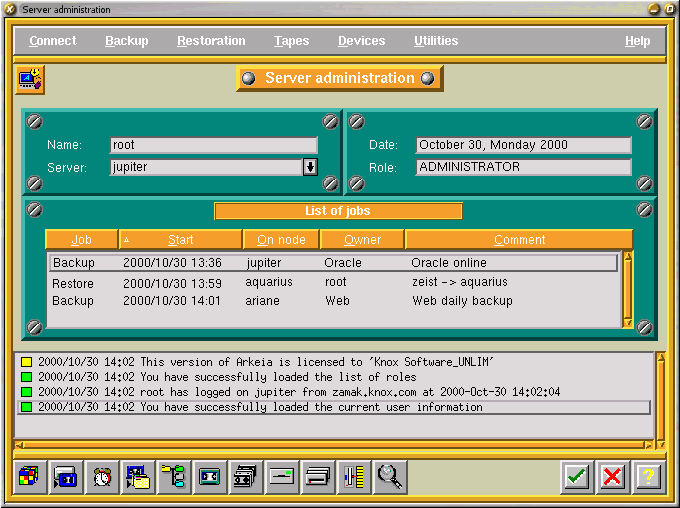Sort jobs by the Start column header
Screen dimensions: 680x508
tap(180, 239)
